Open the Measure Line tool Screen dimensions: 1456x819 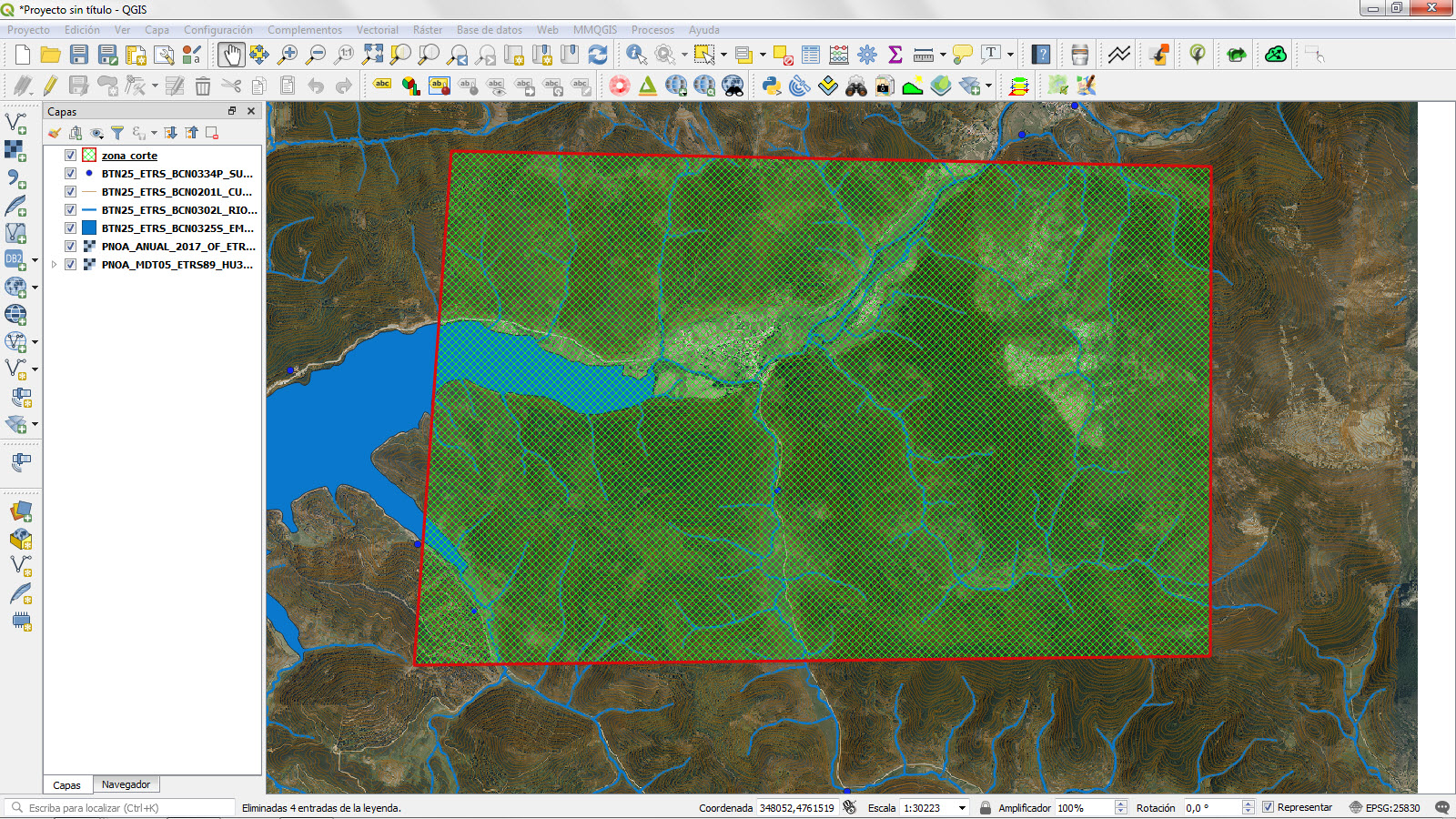[x=923, y=55]
